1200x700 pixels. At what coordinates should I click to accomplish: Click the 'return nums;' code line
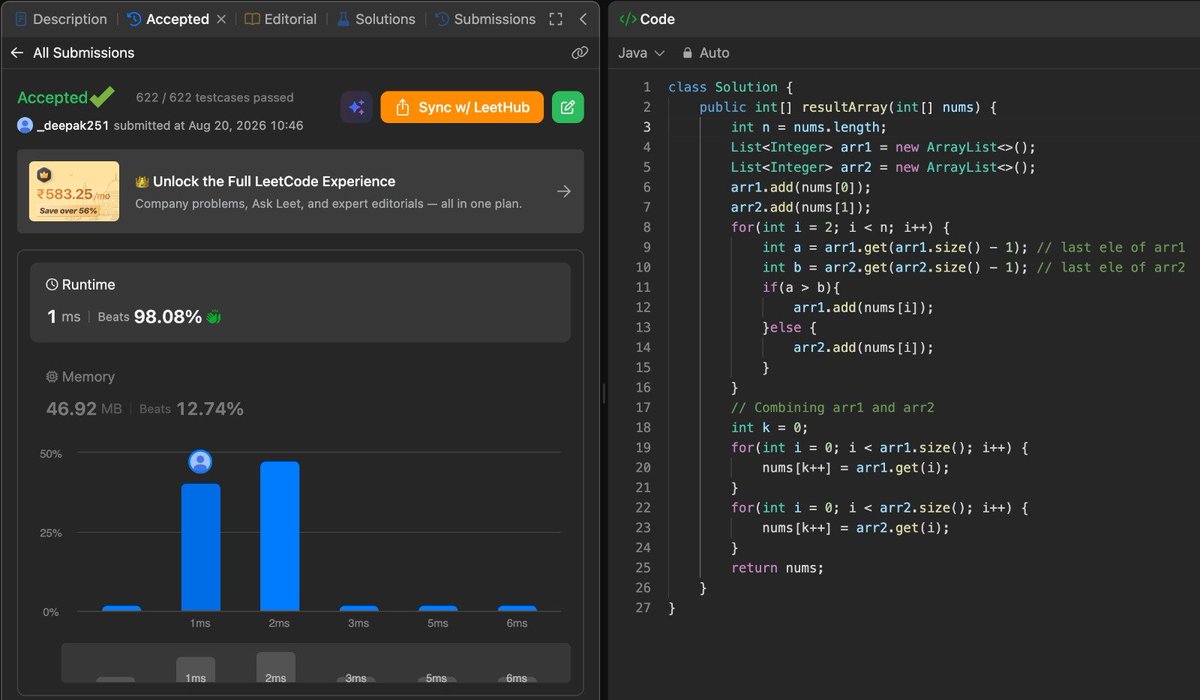tap(777, 568)
